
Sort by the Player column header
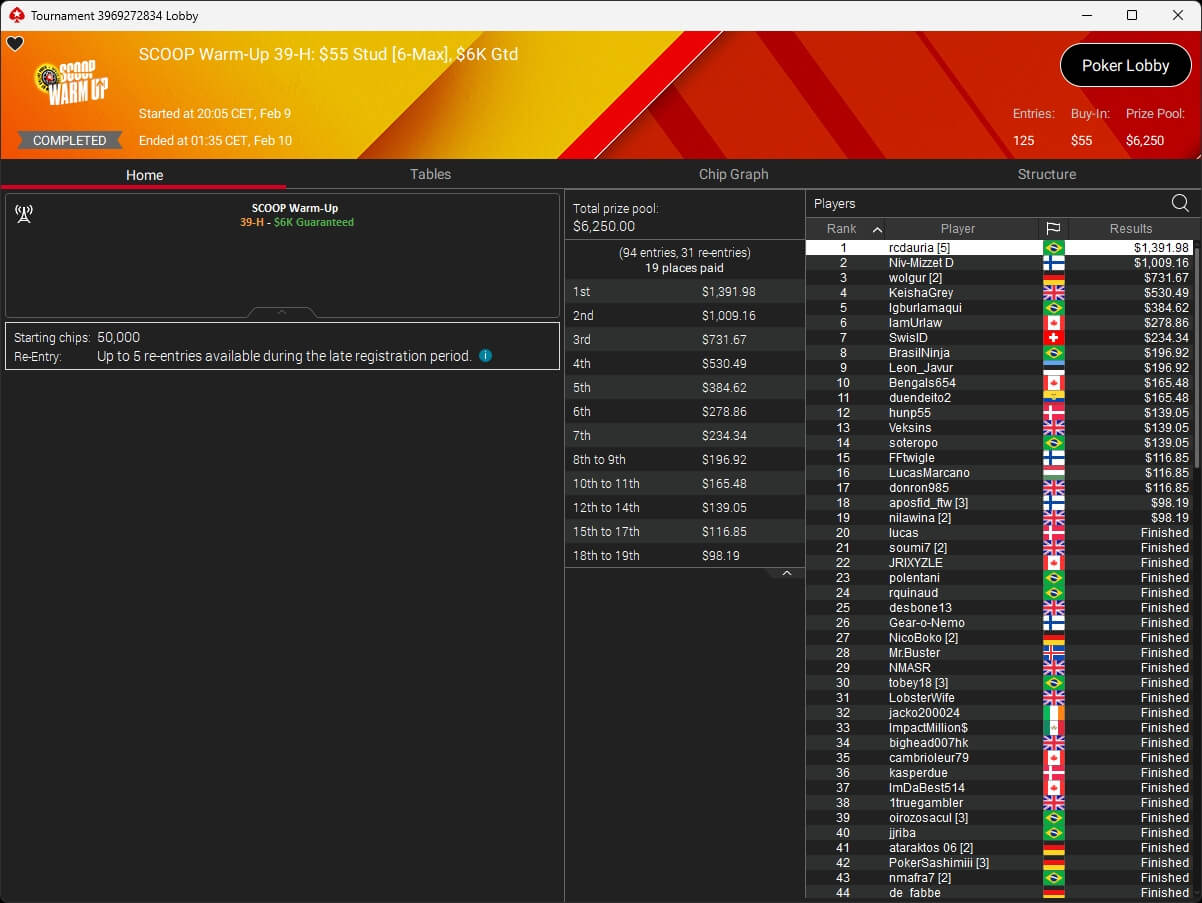(x=957, y=229)
